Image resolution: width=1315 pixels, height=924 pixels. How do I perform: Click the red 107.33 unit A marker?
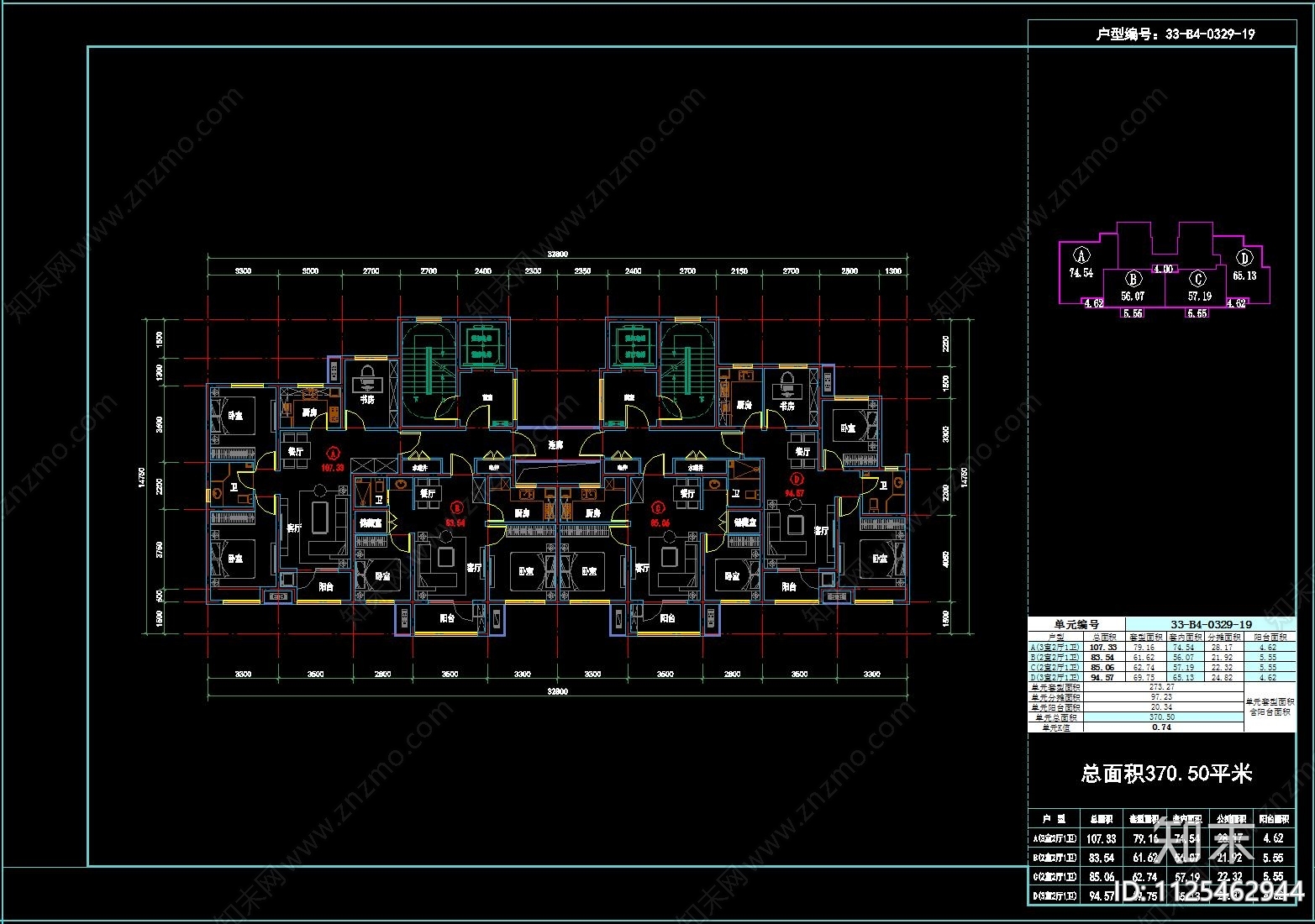pos(333,467)
